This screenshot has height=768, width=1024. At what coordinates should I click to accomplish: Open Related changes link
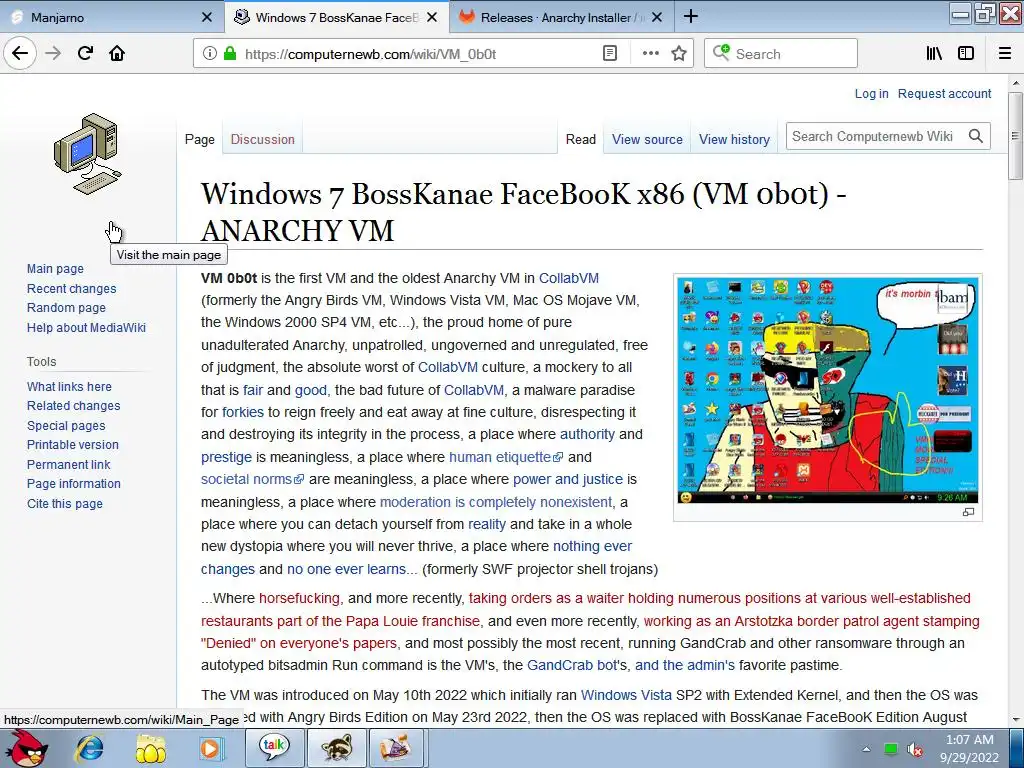[x=74, y=406]
